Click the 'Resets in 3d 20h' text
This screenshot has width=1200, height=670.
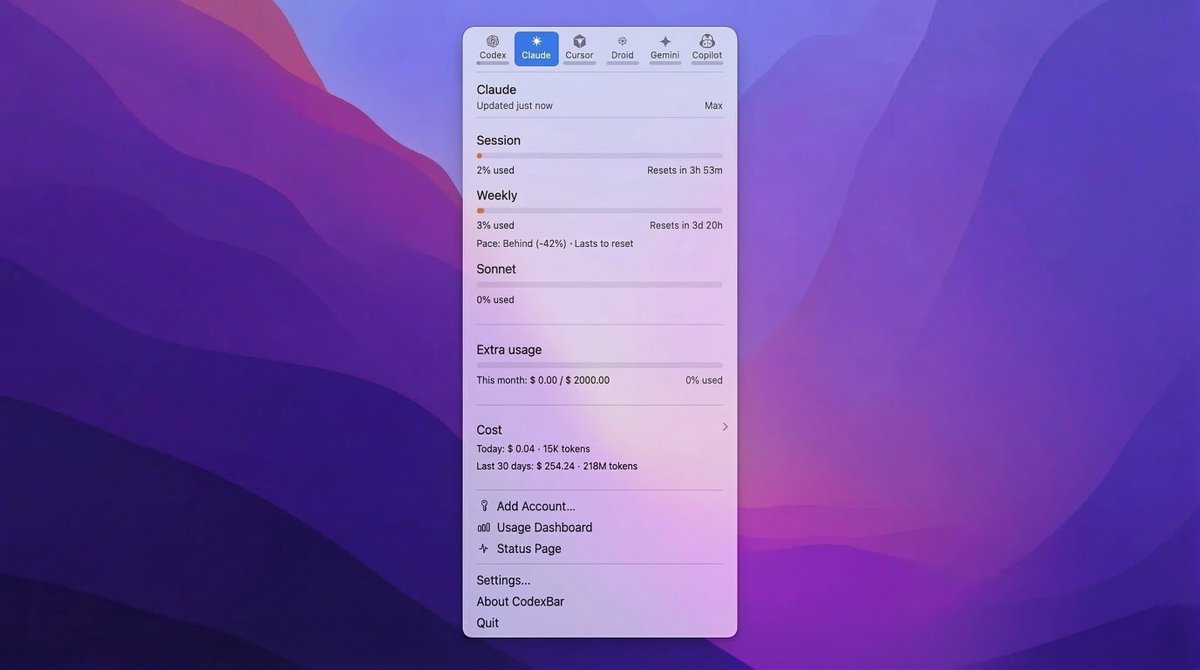[686, 225]
